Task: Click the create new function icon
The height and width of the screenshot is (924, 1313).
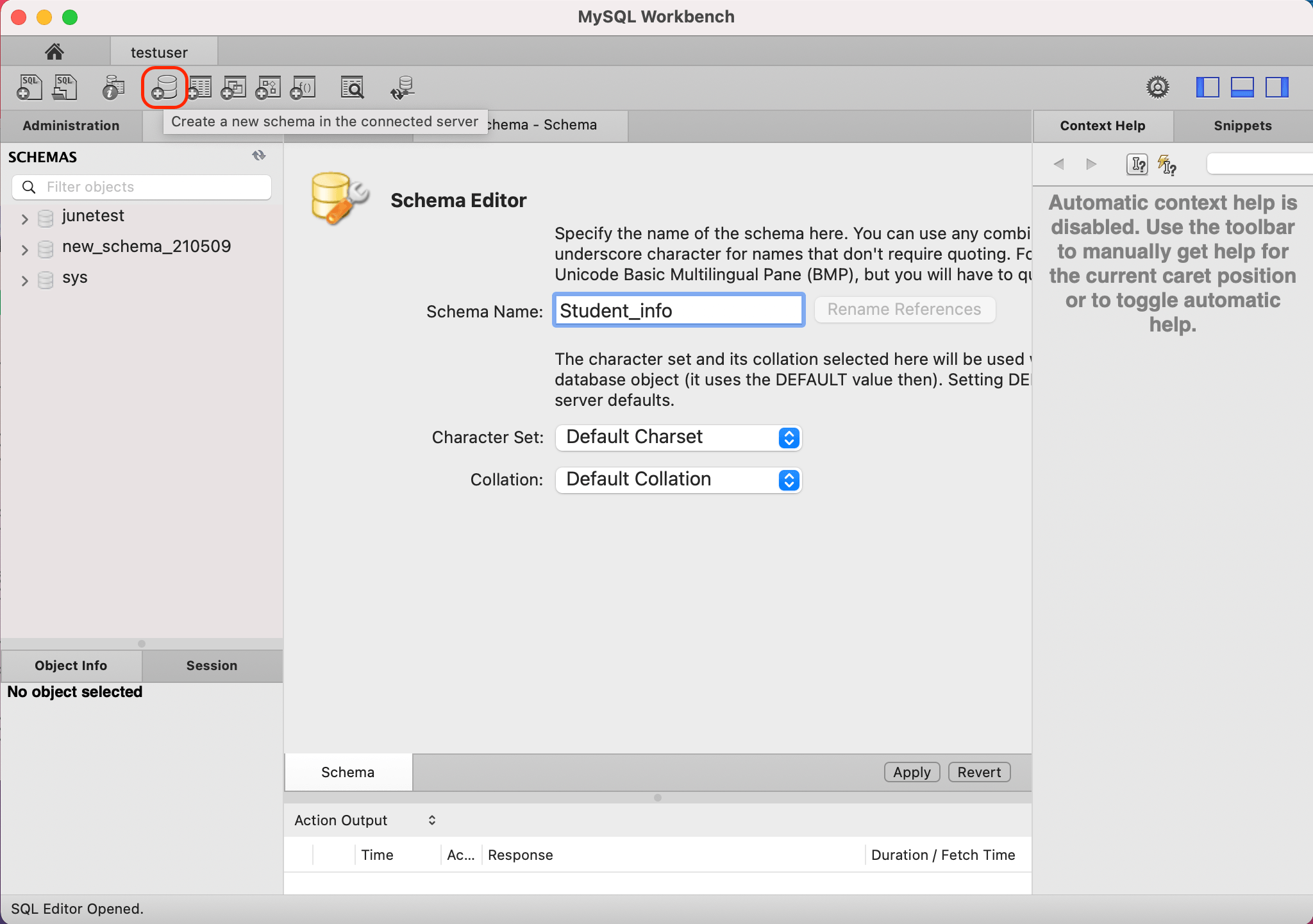Action: click(x=303, y=88)
